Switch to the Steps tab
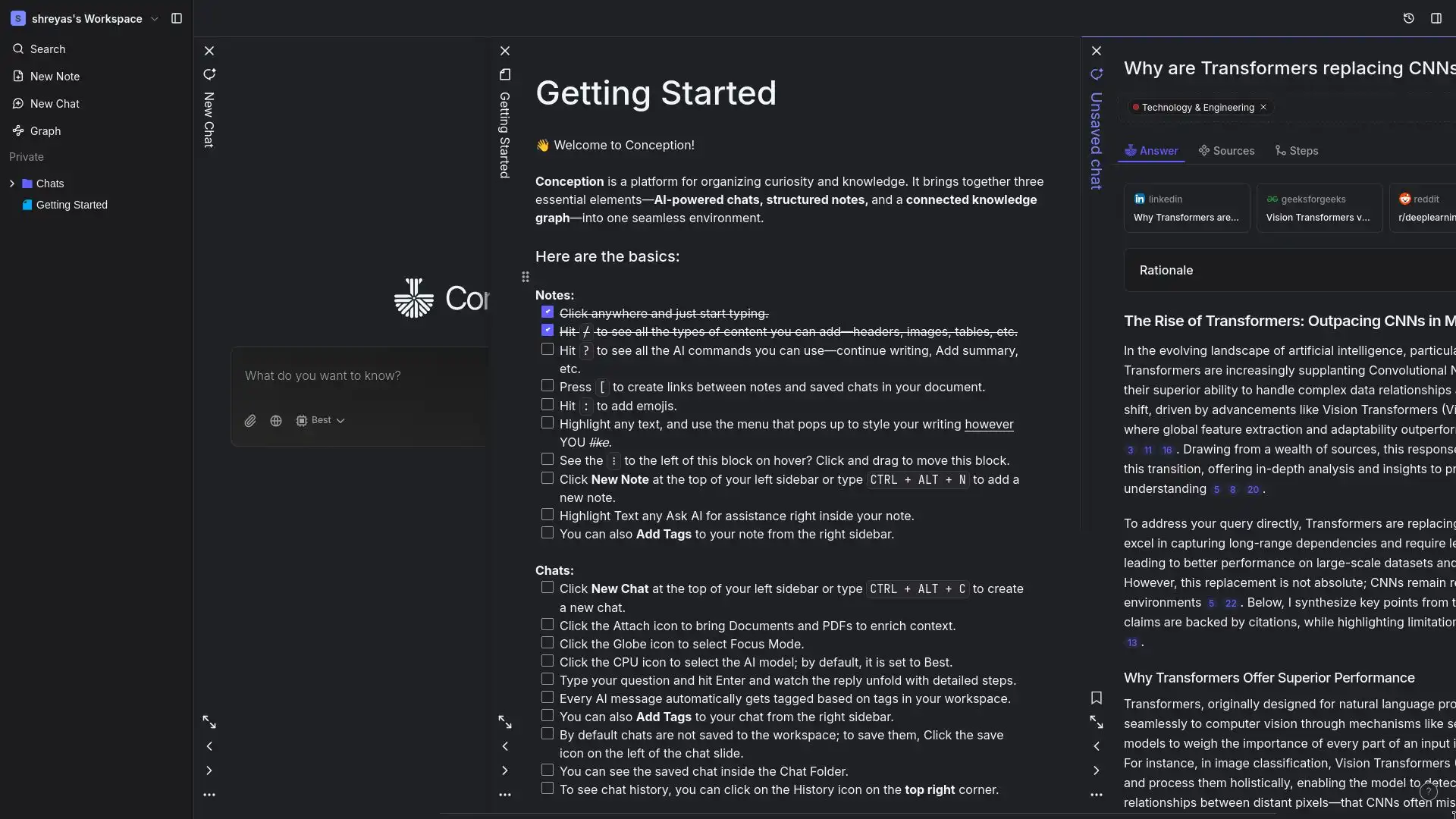Image resolution: width=1456 pixels, height=819 pixels. (x=1297, y=151)
